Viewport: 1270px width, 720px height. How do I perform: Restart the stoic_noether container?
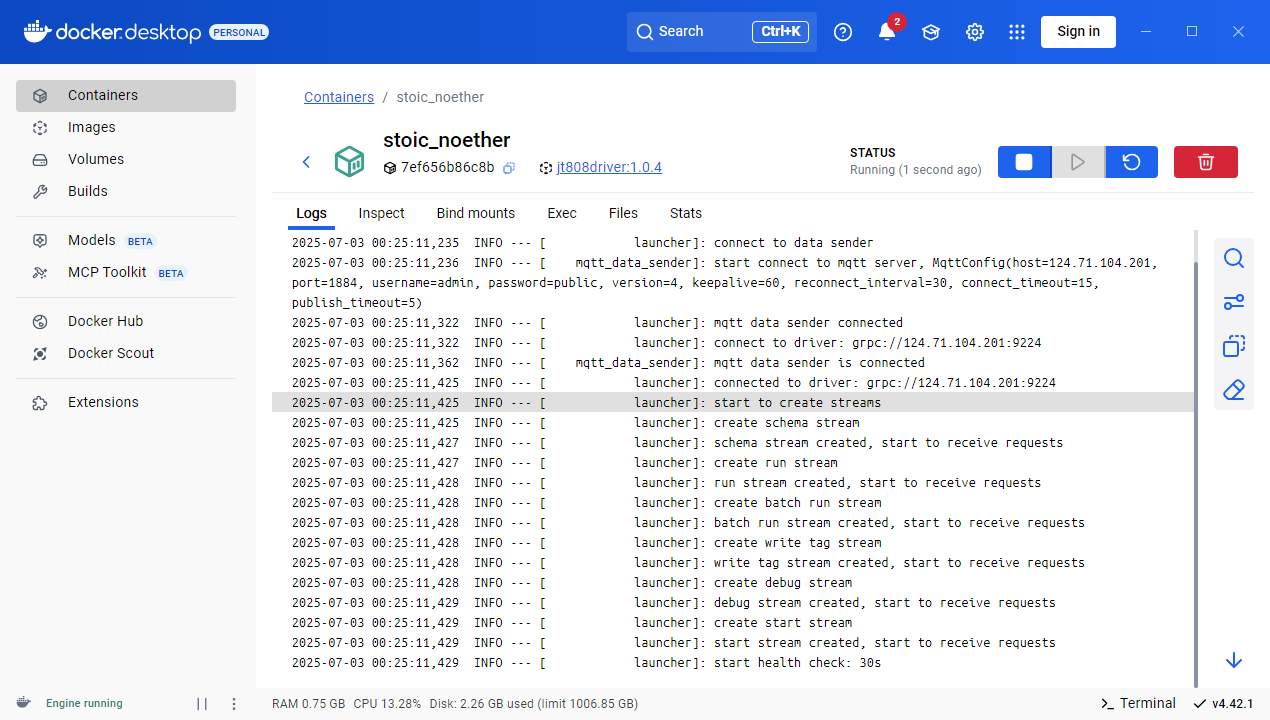coord(1132,162)
